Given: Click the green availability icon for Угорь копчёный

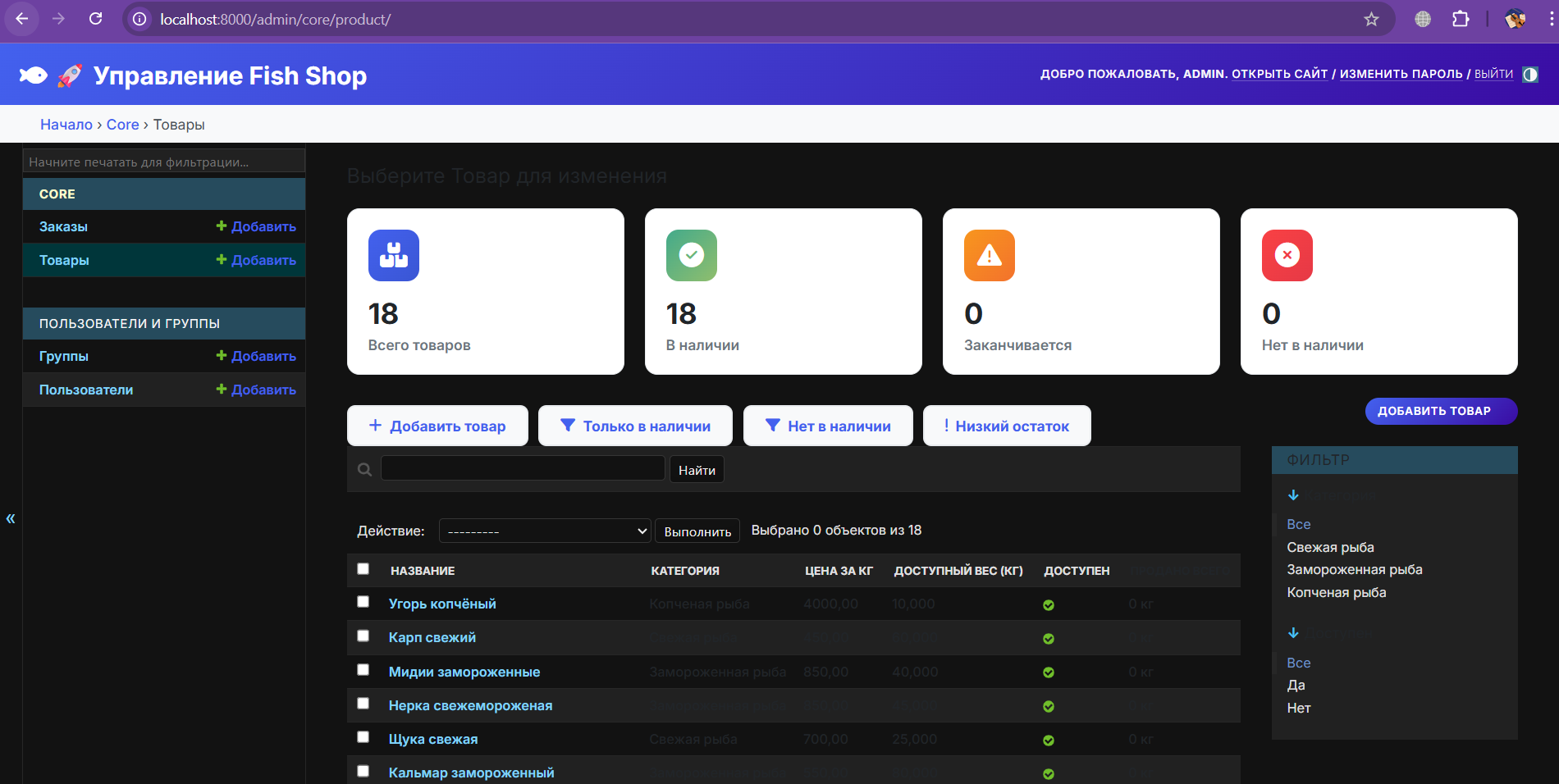Looking at the screenshot, I should (1049, 605).
